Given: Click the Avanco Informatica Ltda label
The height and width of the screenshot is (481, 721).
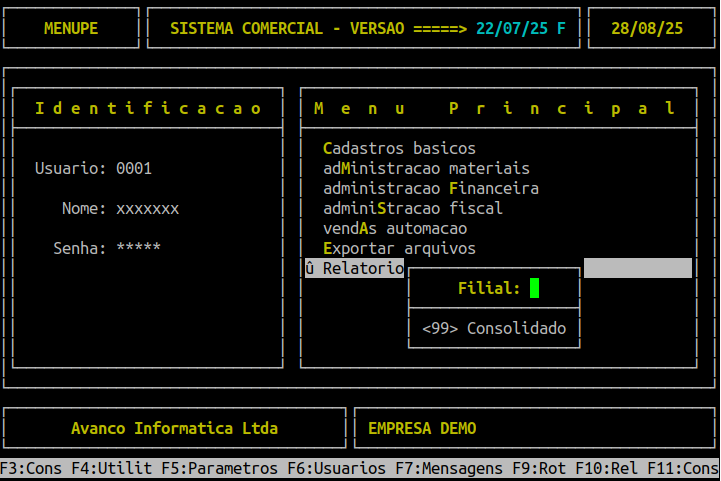Looking at the screenshot, I should (x=174, y=429).
